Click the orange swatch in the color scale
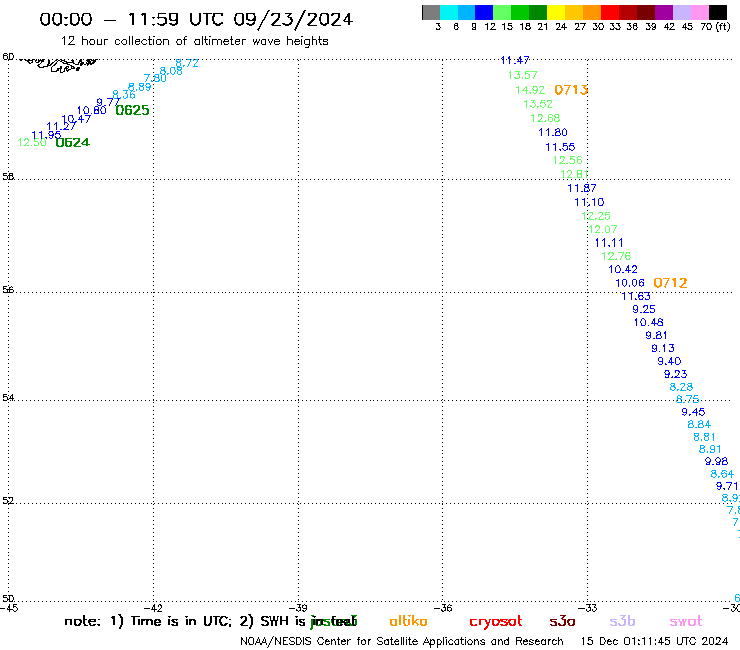 592,12
